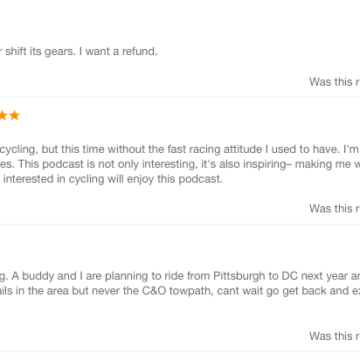Image resolution: width=360 pixels, height=360 pixels.
Task: Click 'cant wait go get back' text
Action: coord(268,291)
